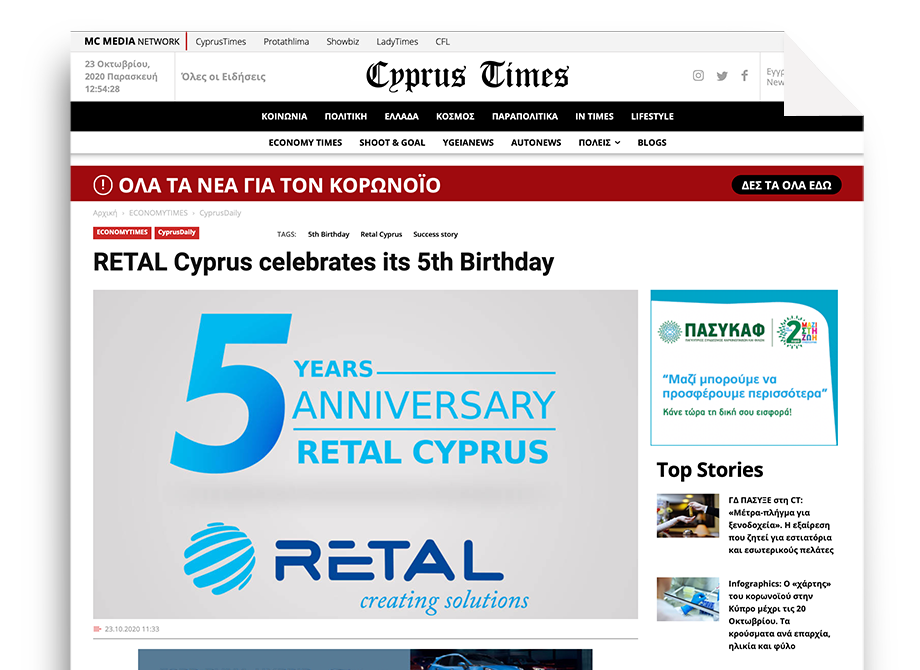Viewport: 920px width, 670px height.
Task: Open SHOOT & GOAL in the submenu
Action: [x=392, y=143]
